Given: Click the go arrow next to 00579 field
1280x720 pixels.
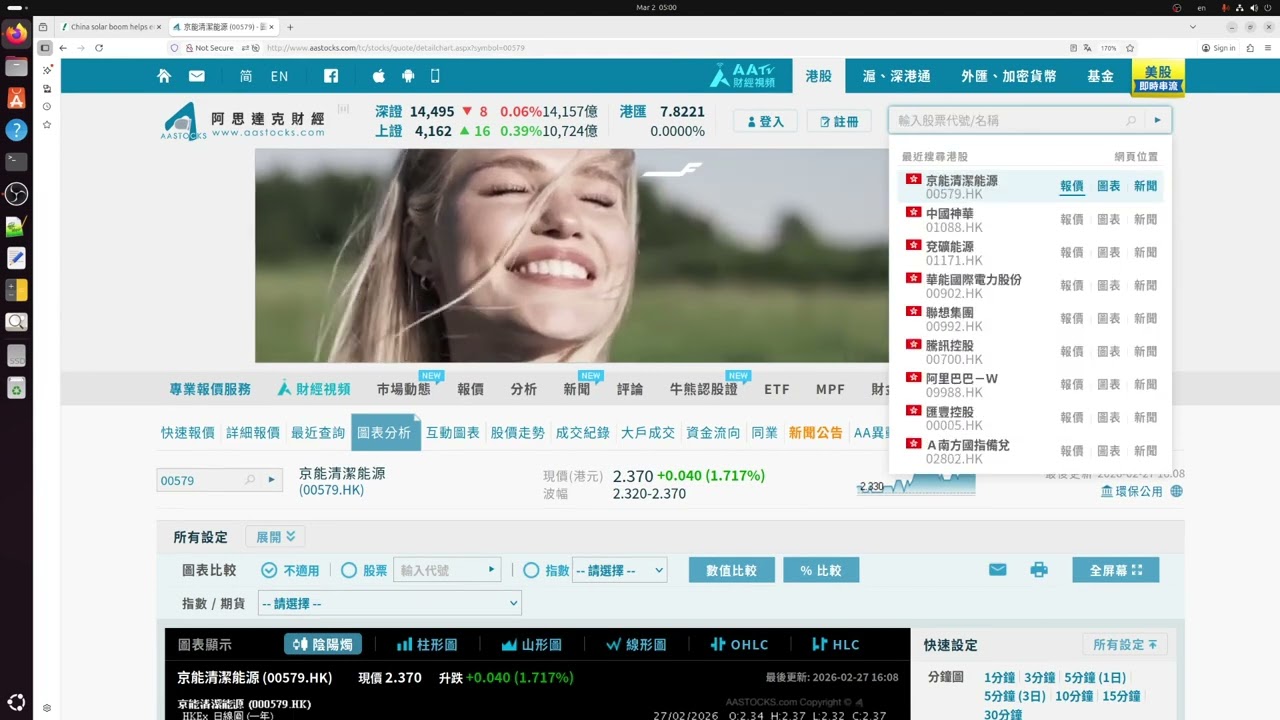Looking at the screenshot, I should (272, 481).
